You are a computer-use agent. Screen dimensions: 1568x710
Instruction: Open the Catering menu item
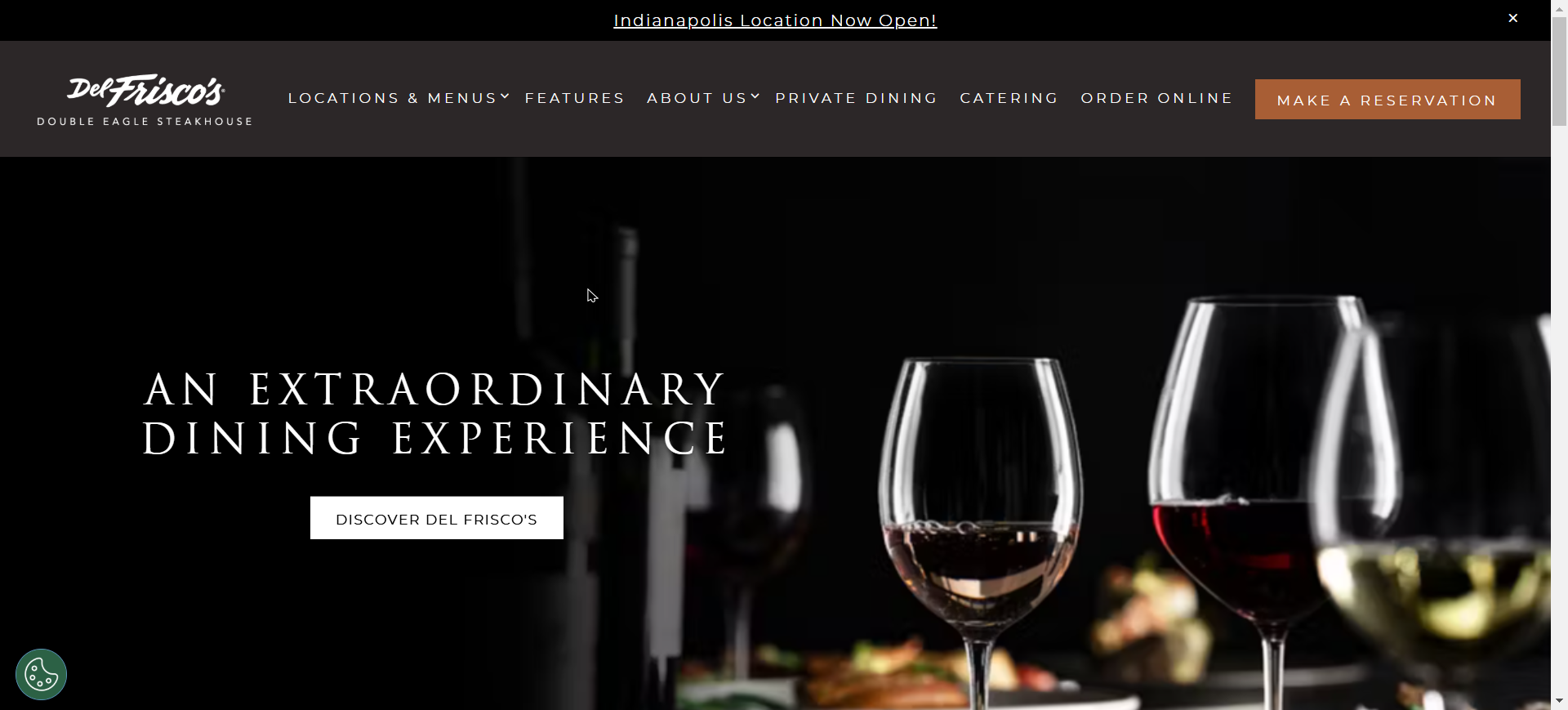[x=1009, y=98]
